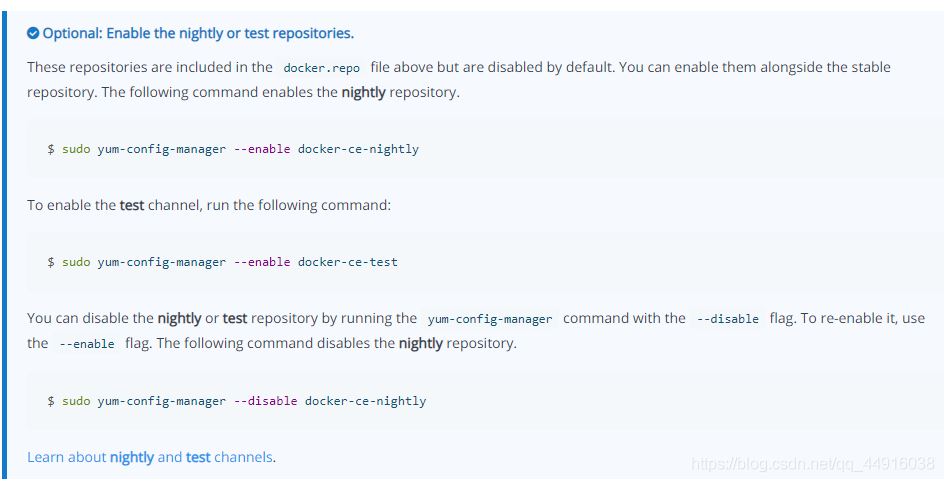Click the docker.repo inline code label
Screen dimensions: 944x482
pyautogui.click(x=321, y=68)
